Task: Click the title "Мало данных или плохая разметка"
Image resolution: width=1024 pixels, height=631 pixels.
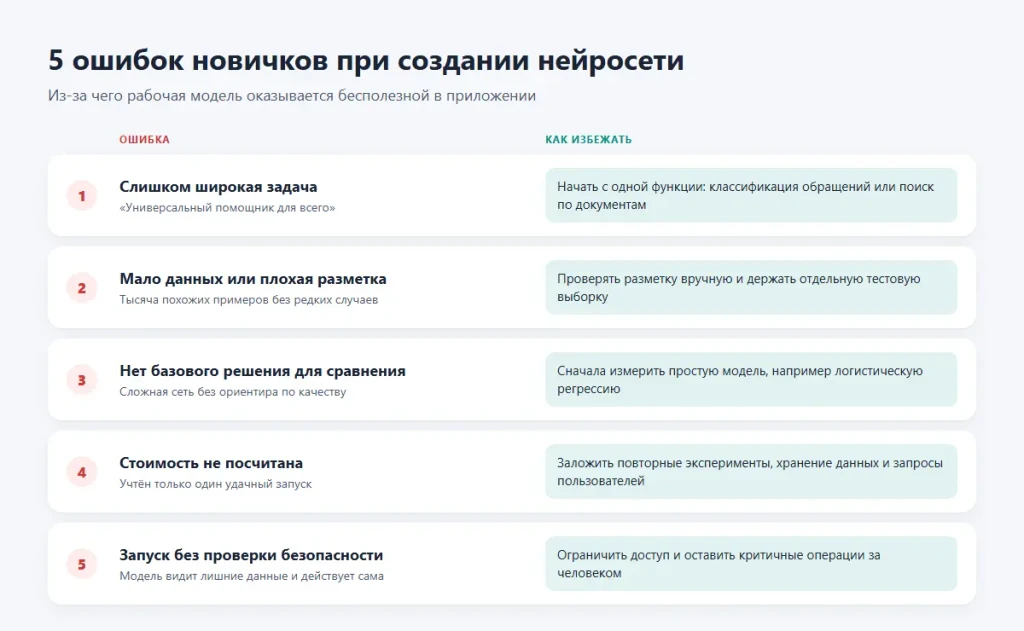Action: (x=253, y=279)
